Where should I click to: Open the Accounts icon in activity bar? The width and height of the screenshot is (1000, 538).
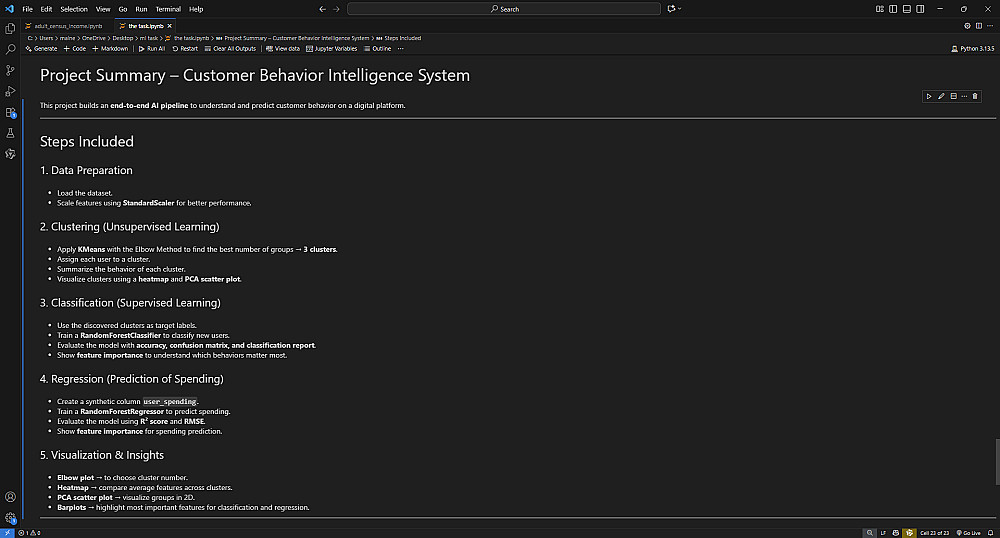(10, 497)
